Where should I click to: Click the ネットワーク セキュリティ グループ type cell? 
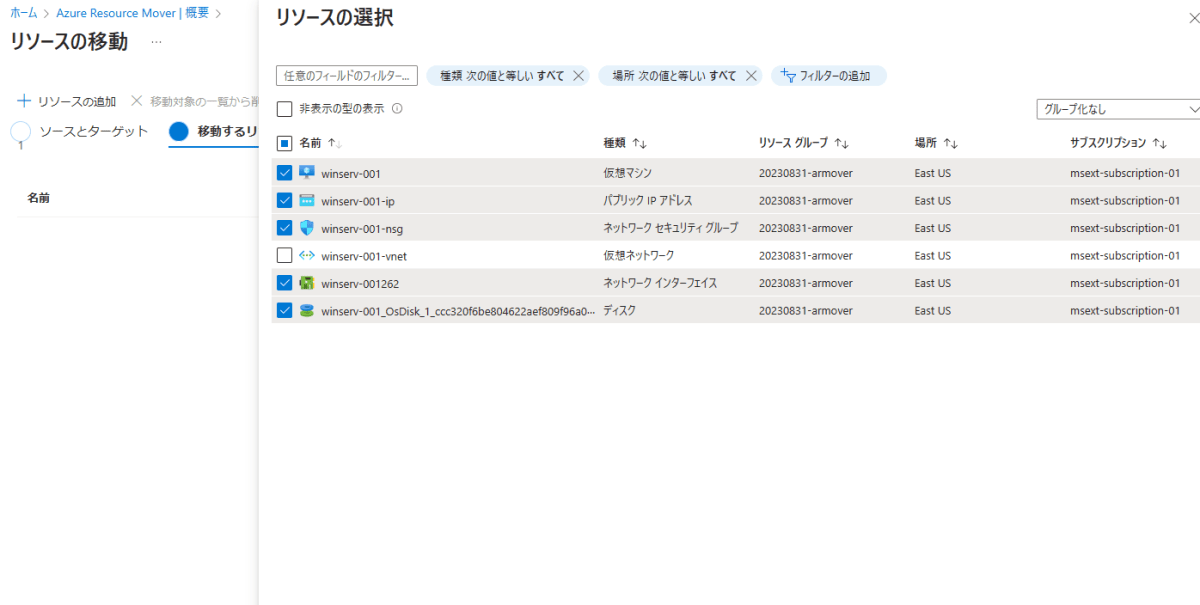670,228
